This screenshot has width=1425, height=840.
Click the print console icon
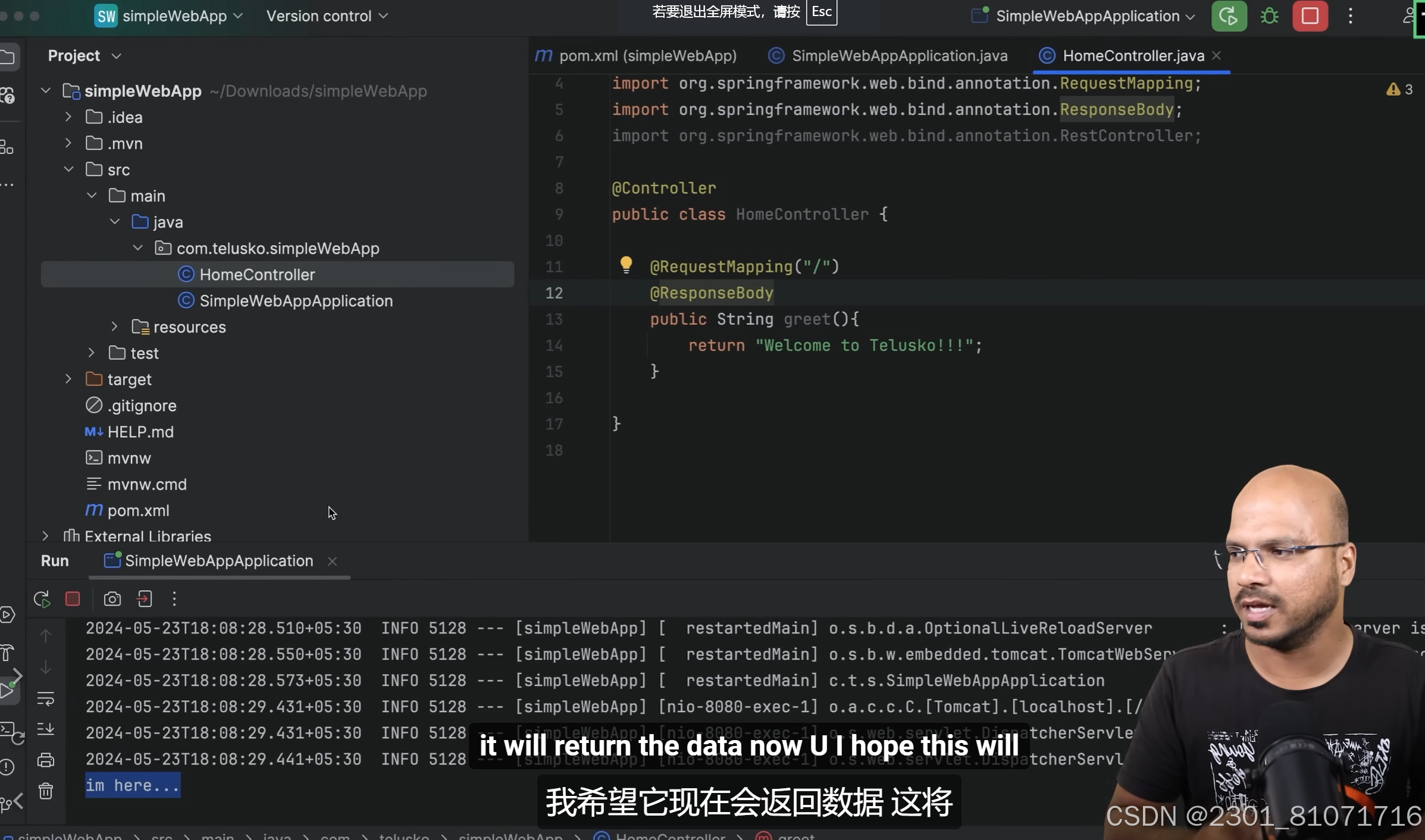pyautogui.click(x=46, y=760)
